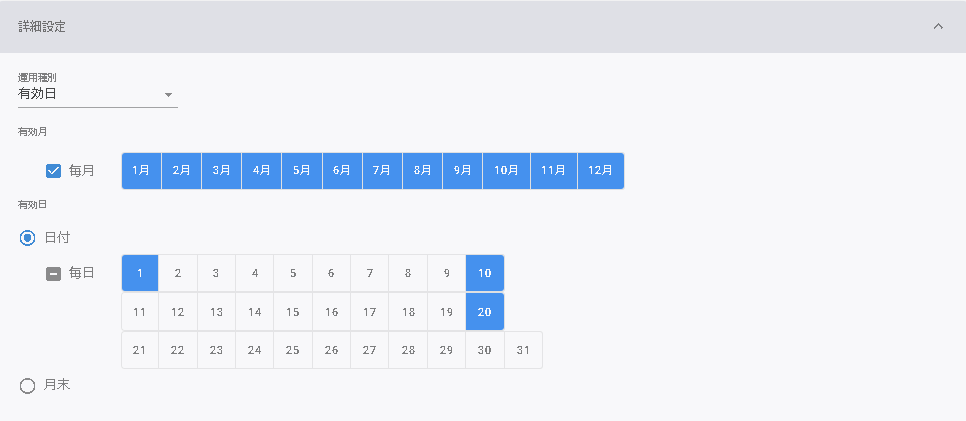Screen dimensions: 966x421
Task: Select the 月末 radio button
Action: pos(28,385)
